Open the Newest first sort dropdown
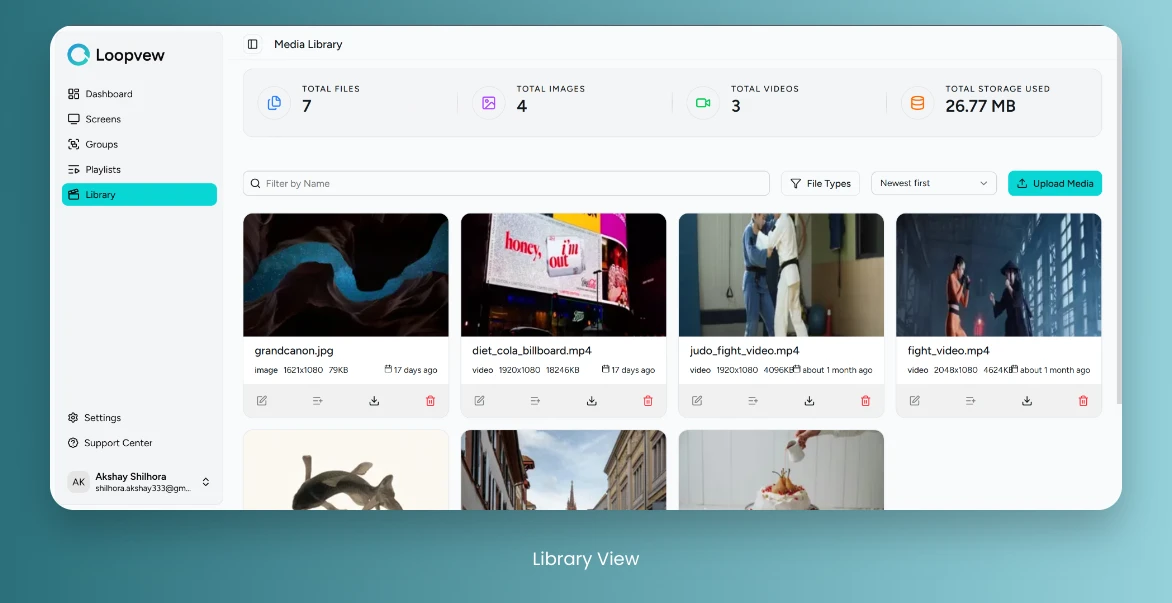 click(934, 183)
